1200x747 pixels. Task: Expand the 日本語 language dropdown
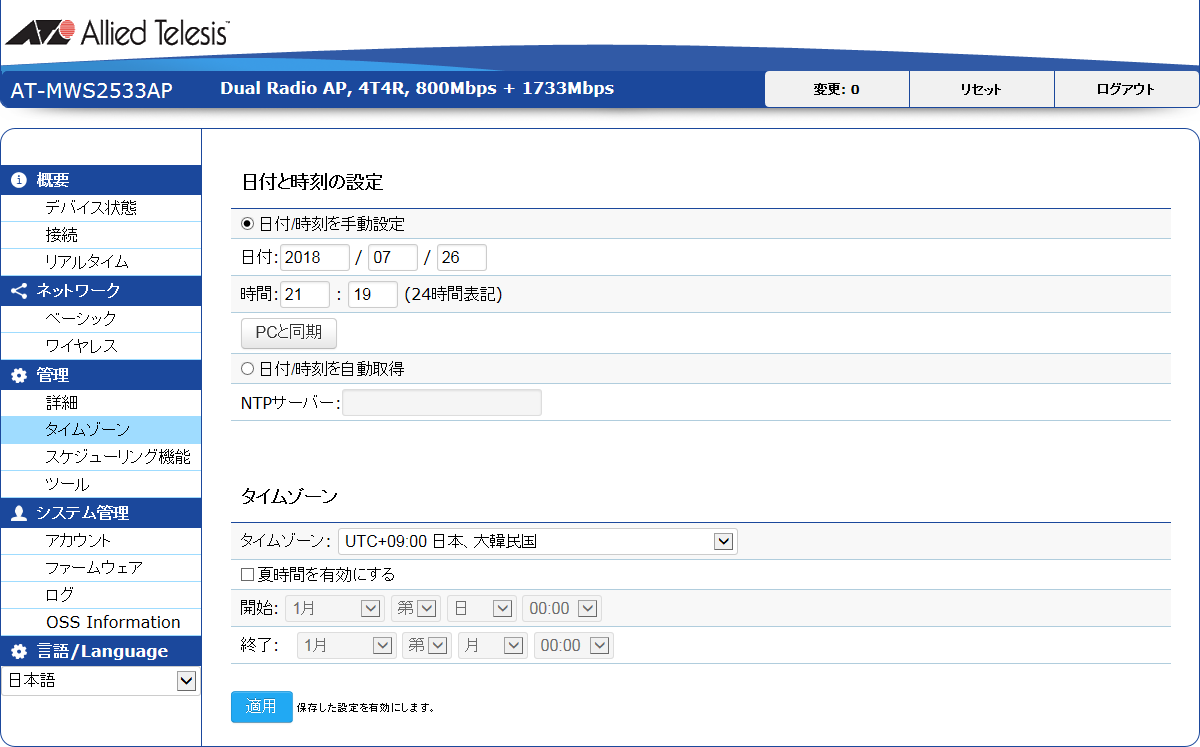click(100, 681)
